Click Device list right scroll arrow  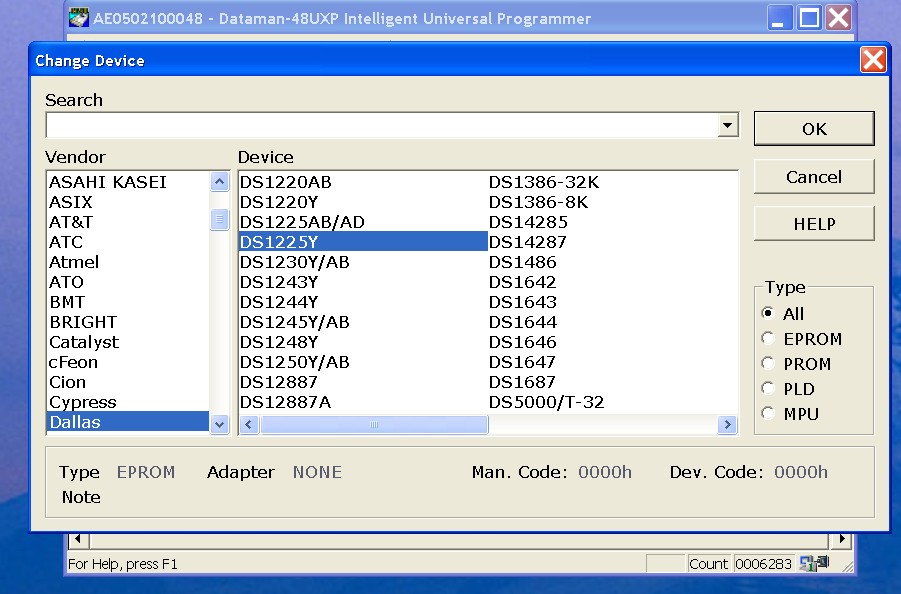tap(727, 425)
